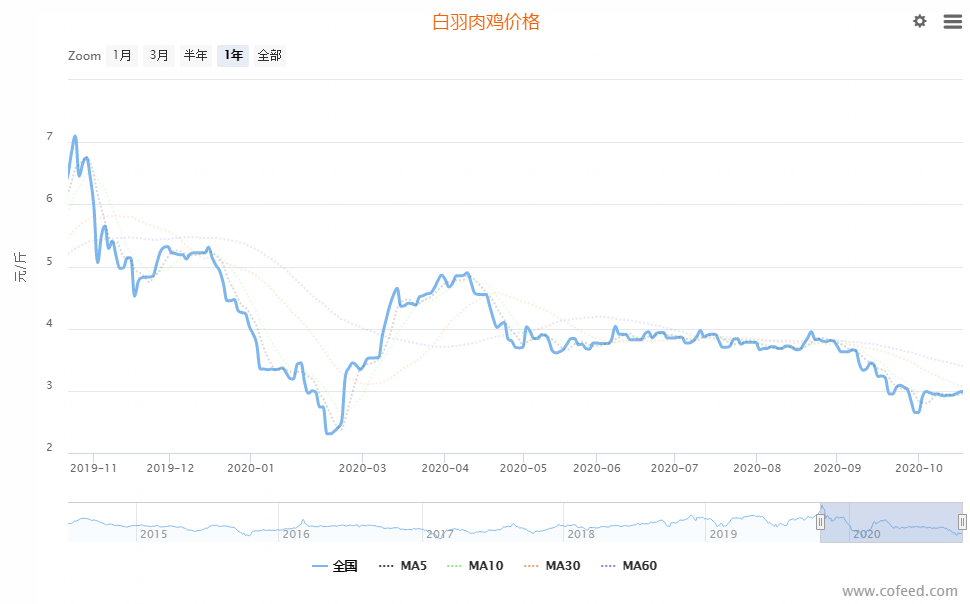
Task: Select the 1月 zoom range
Action: point(122,56)
